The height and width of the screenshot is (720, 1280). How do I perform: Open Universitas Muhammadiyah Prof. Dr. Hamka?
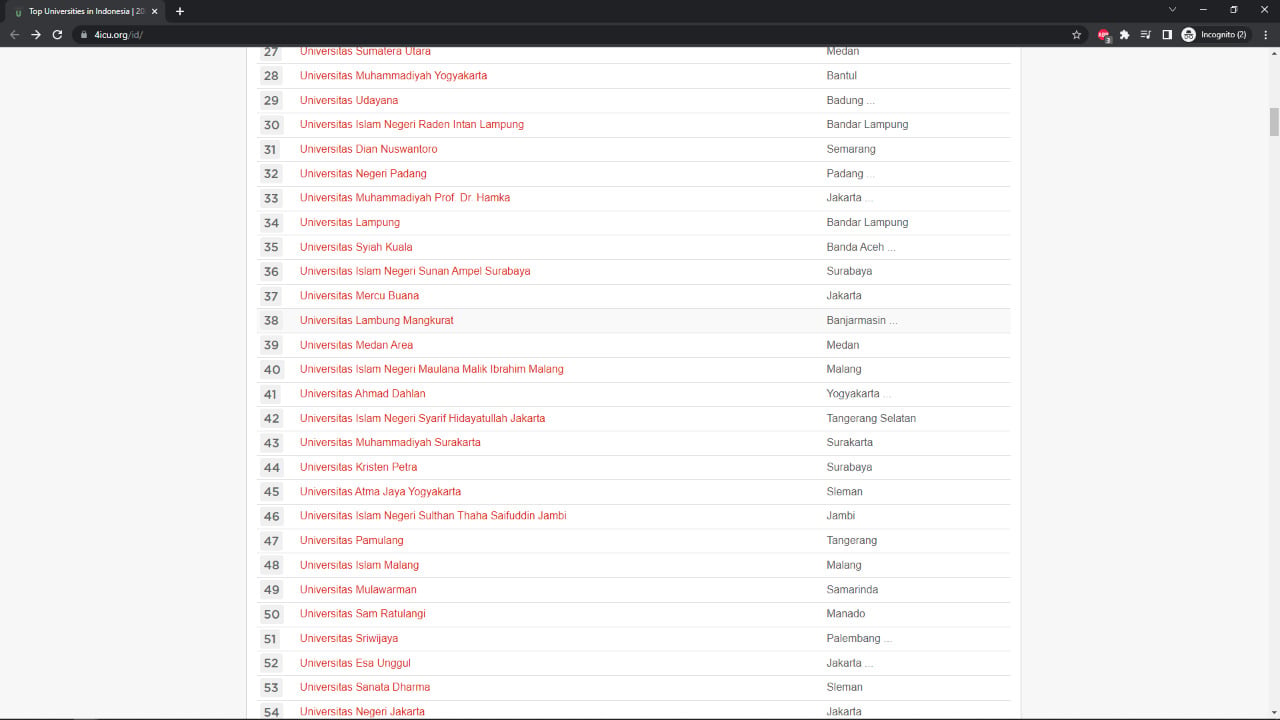tap(405, 198)
